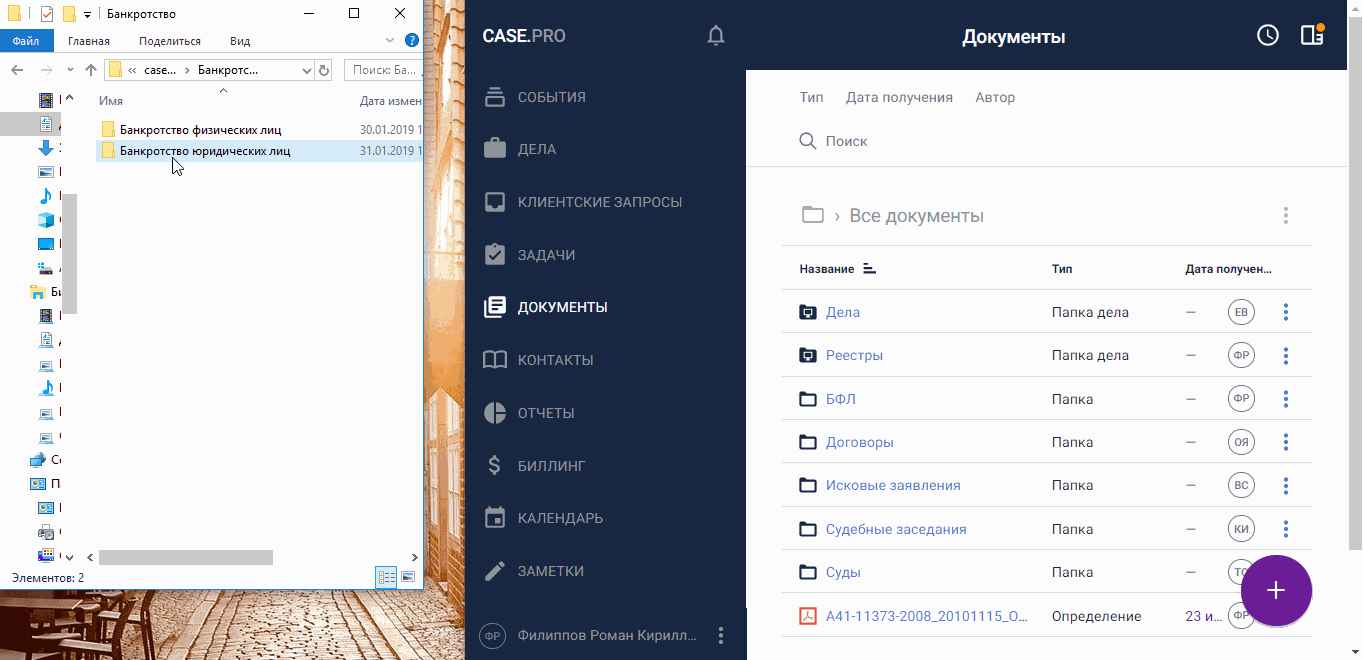
Task: Open the three-dot menu for the Реестры row
Action: pos(1286,355)
